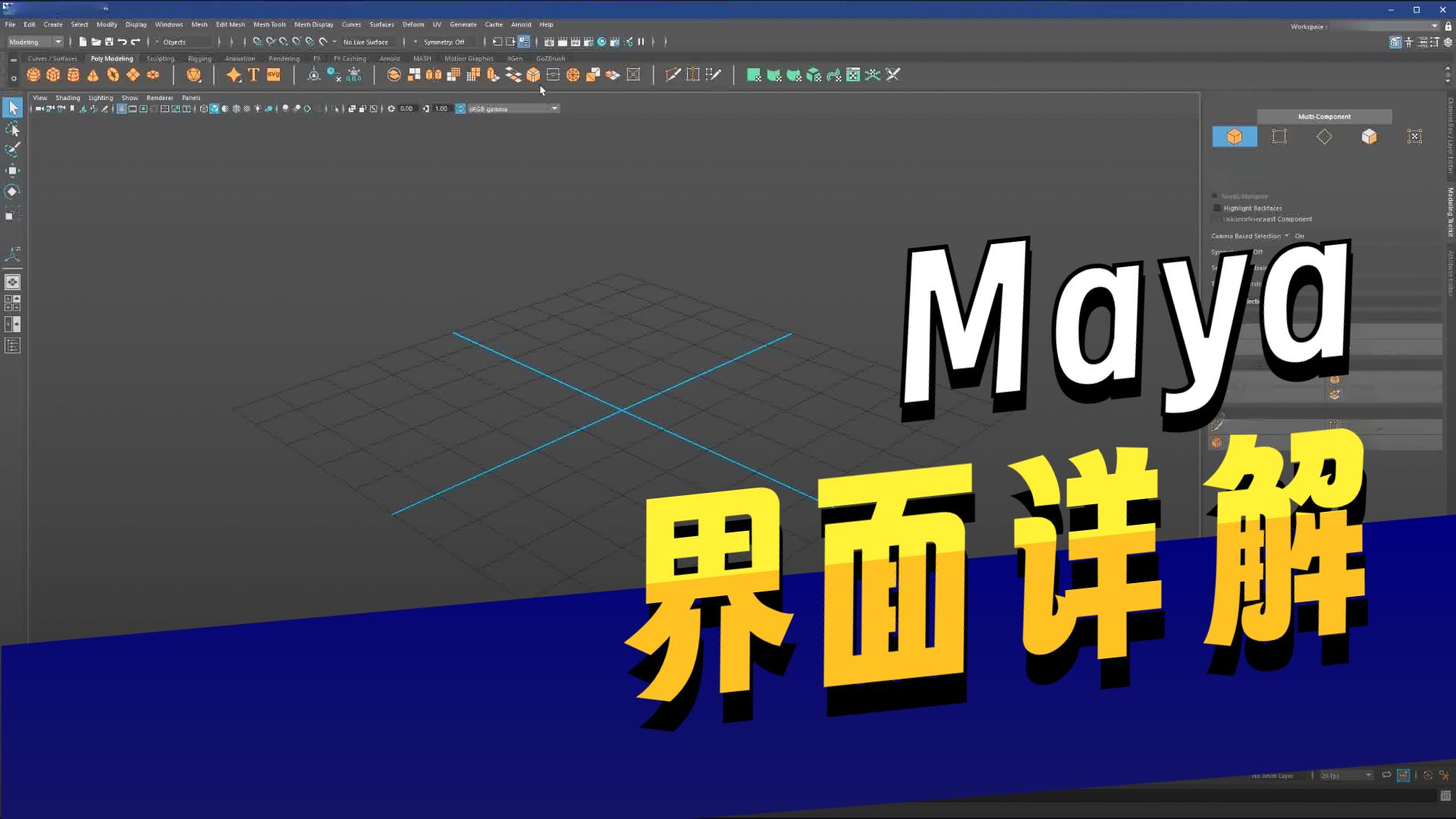Create a polygon sphere from the shelf
This screenshot has height=819, width=1456.
(33, 74)
